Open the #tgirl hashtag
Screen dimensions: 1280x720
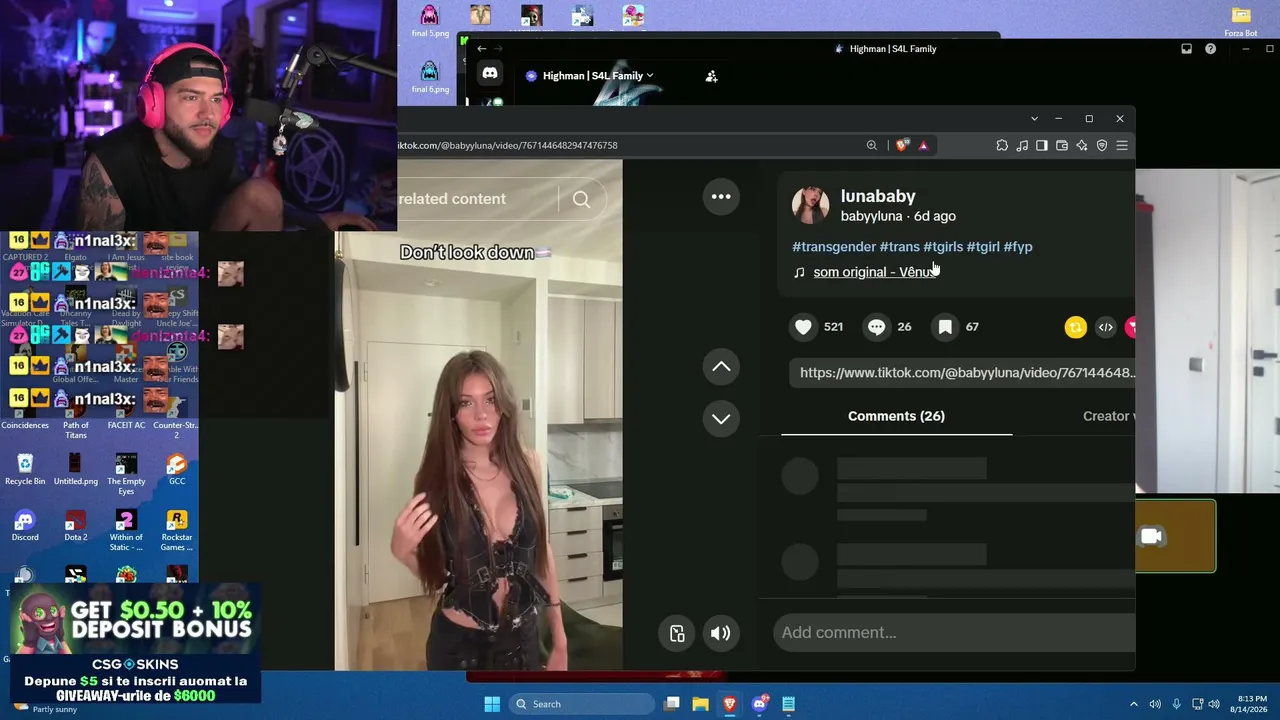[983, 247]
